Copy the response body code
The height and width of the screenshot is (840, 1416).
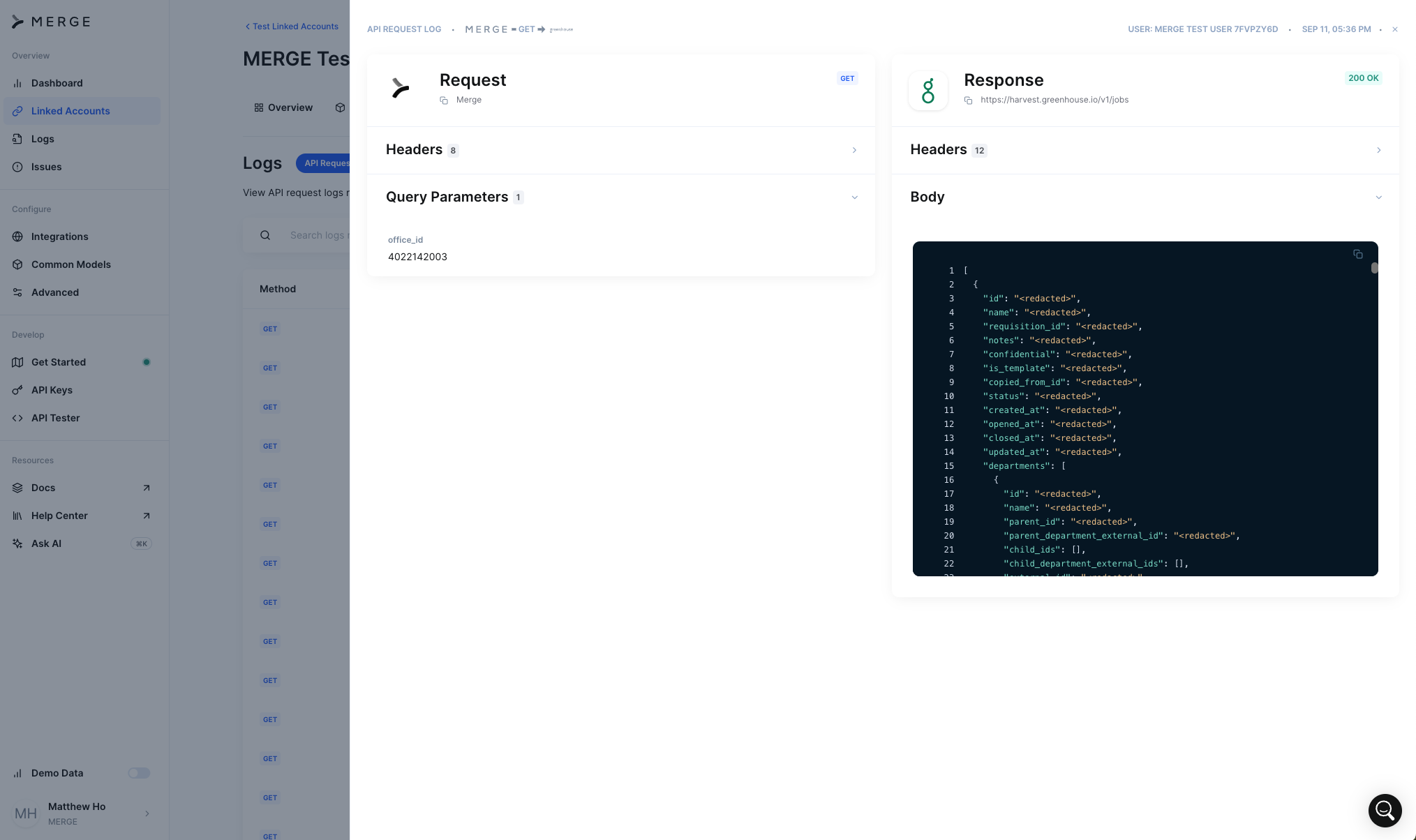point(1357,254)
